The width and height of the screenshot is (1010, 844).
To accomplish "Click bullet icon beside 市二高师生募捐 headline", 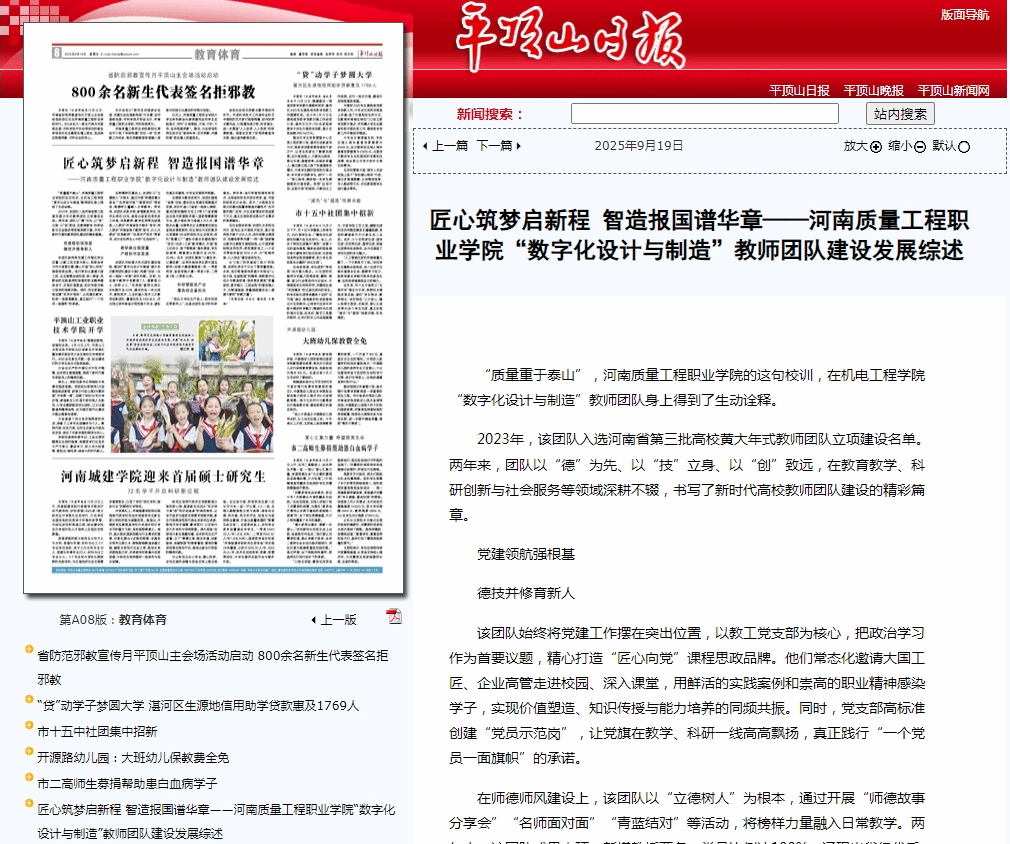I will pyautogui.click(x=29, y=783).
